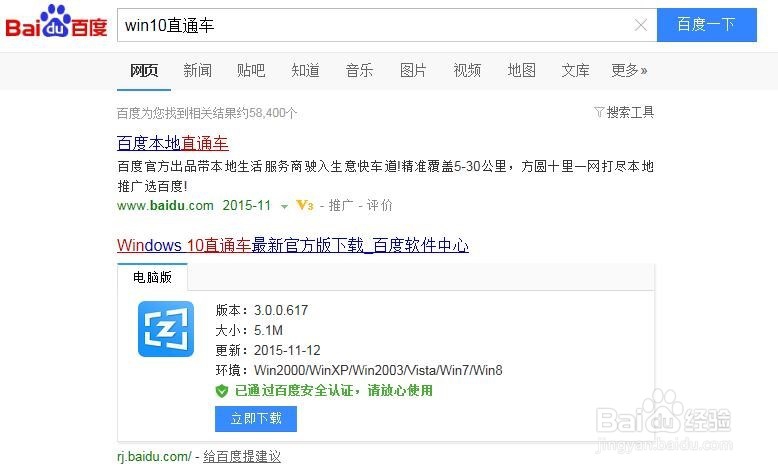The height and width of the screenshot is (472, 778).
Task: Switch to the 新闻 tab
Action: 197,70
